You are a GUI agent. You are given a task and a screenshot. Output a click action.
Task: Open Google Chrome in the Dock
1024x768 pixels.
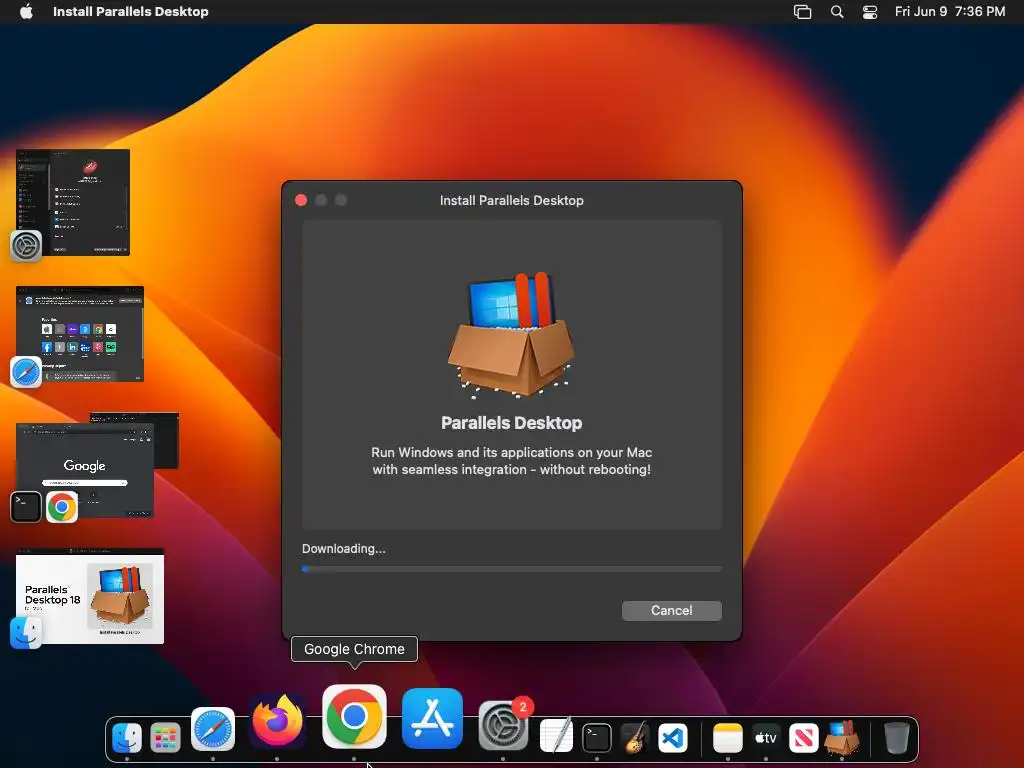[x=354, y=716]
